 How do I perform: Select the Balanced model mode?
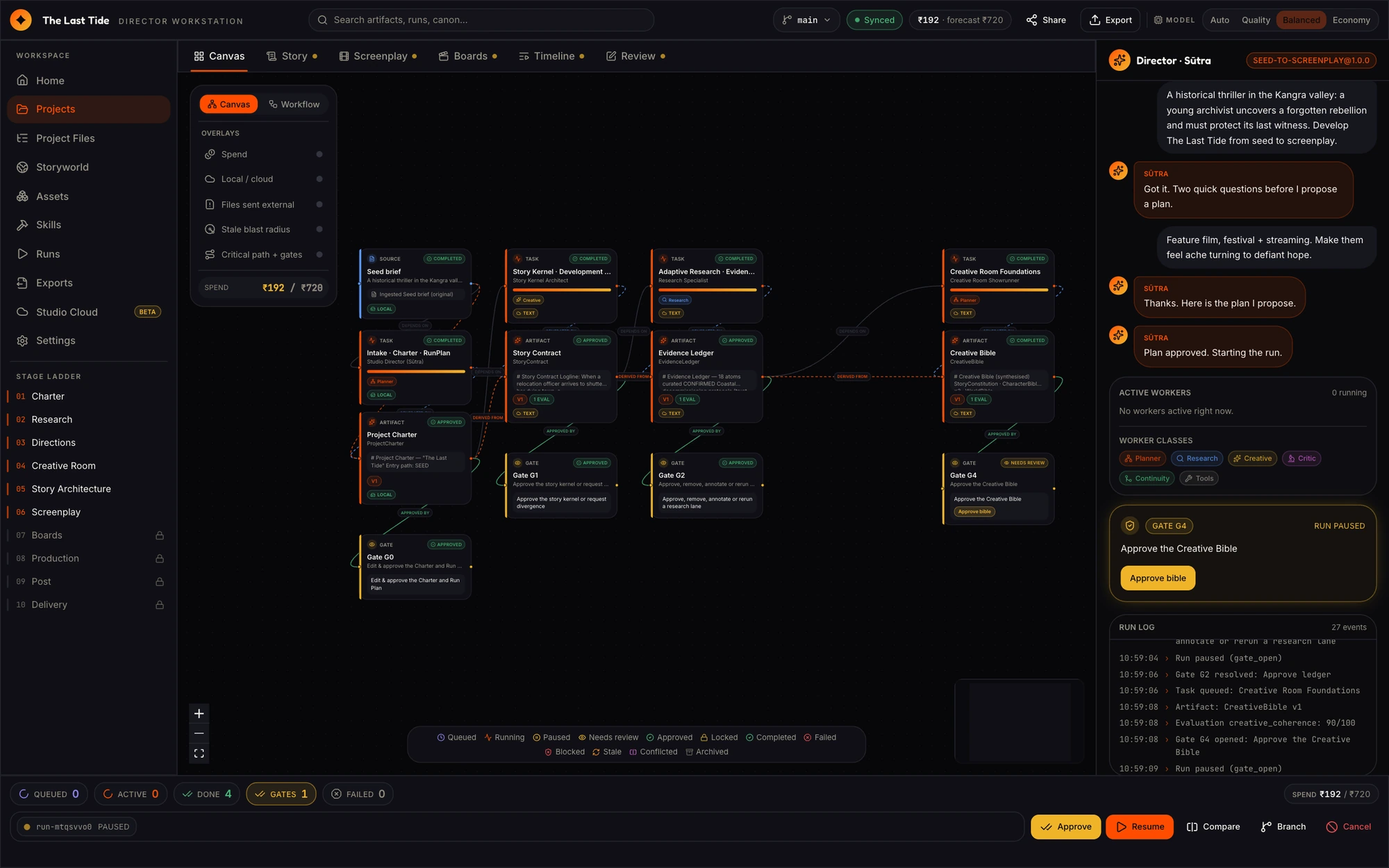pos(1301,20)
